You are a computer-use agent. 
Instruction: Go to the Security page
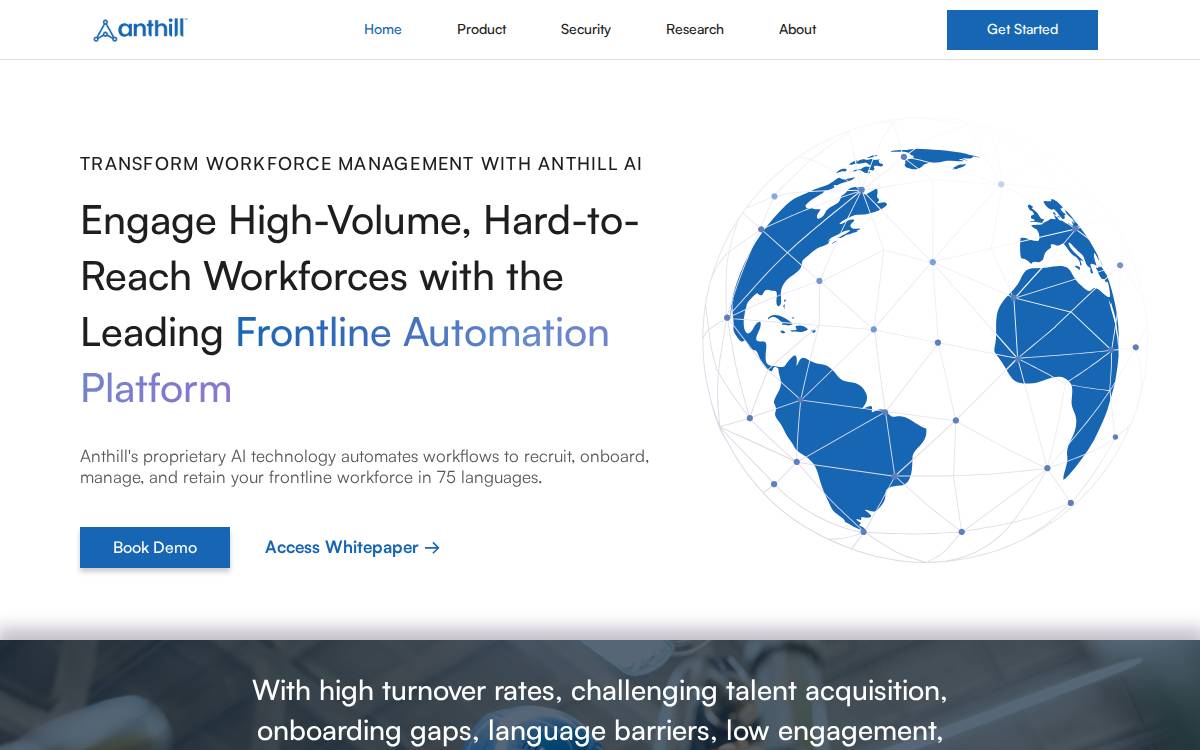pyautogui.click(x=586, y=29)
